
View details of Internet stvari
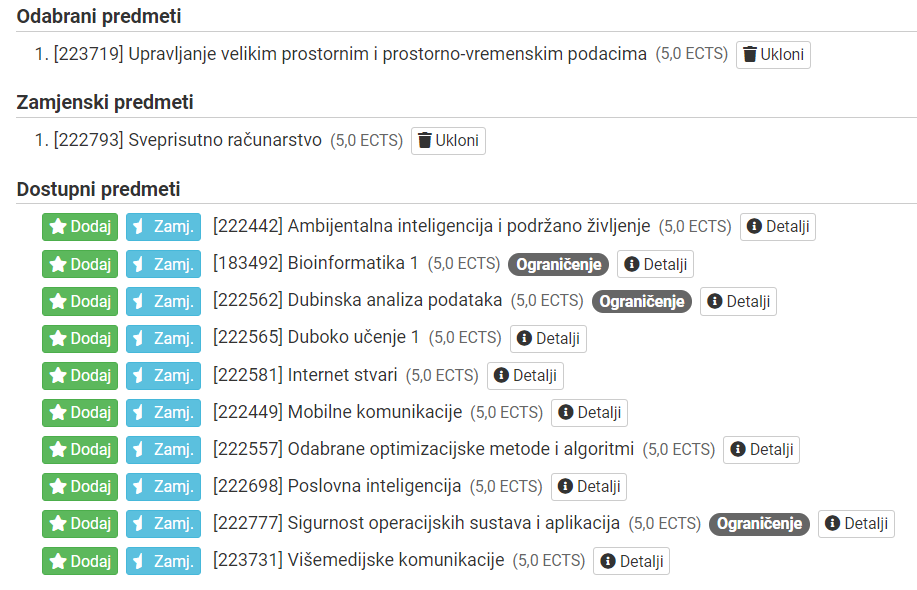tap(525, 375)
